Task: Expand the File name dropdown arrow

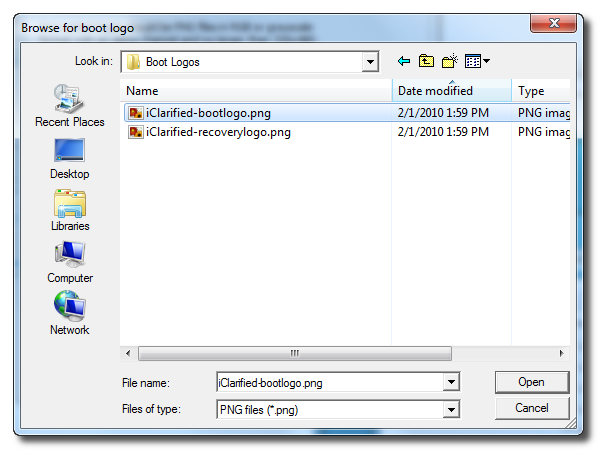Action: [451, 382]
